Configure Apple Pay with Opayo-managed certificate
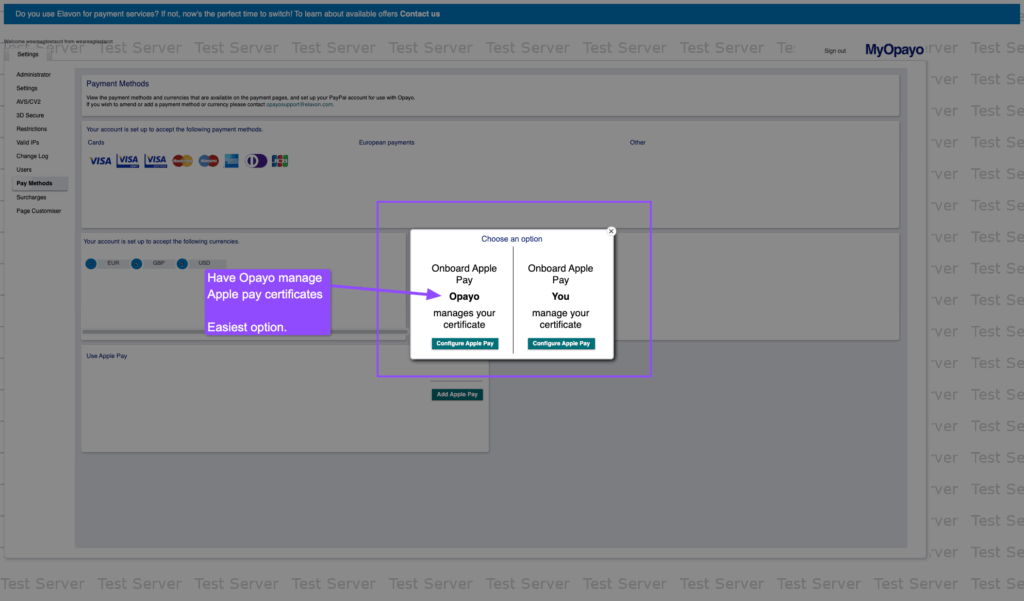The image size is (1024, 601). [465, 343]
